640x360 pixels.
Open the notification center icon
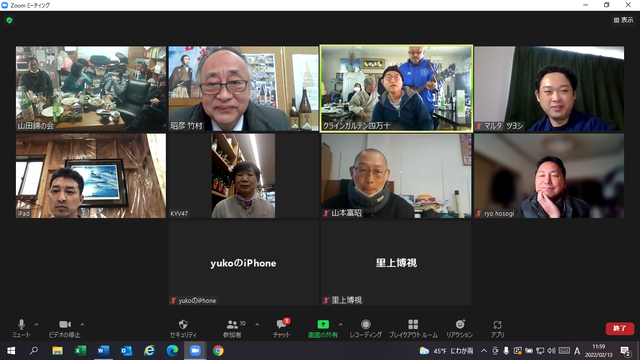coord(625,351)
